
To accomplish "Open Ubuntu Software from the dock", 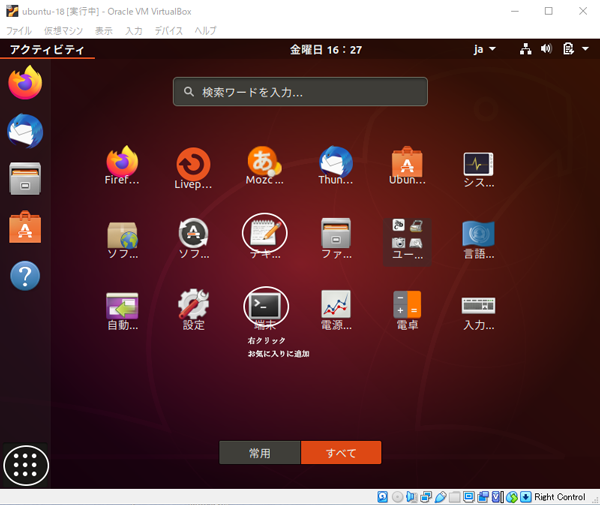I will 25,227.
